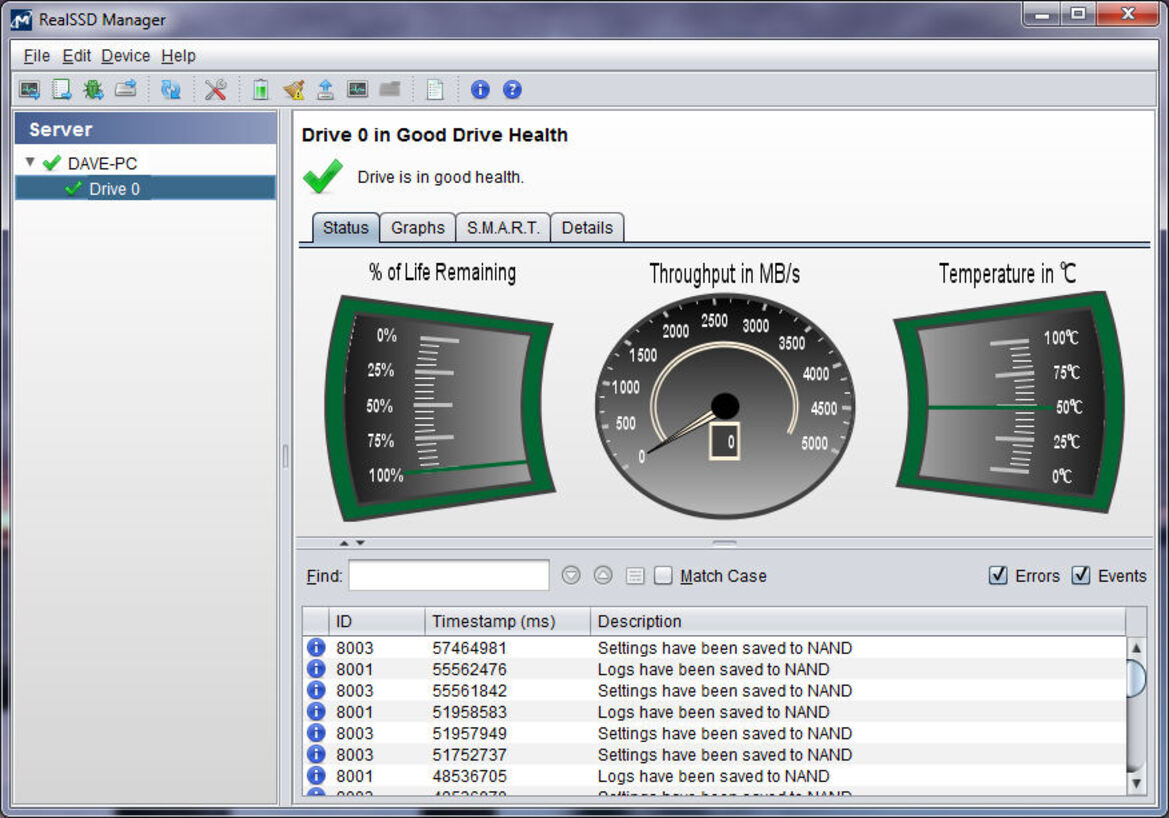Click the RealSSD Manager title bar app icon
1169x818 pixels.
(x=22, y=20)
